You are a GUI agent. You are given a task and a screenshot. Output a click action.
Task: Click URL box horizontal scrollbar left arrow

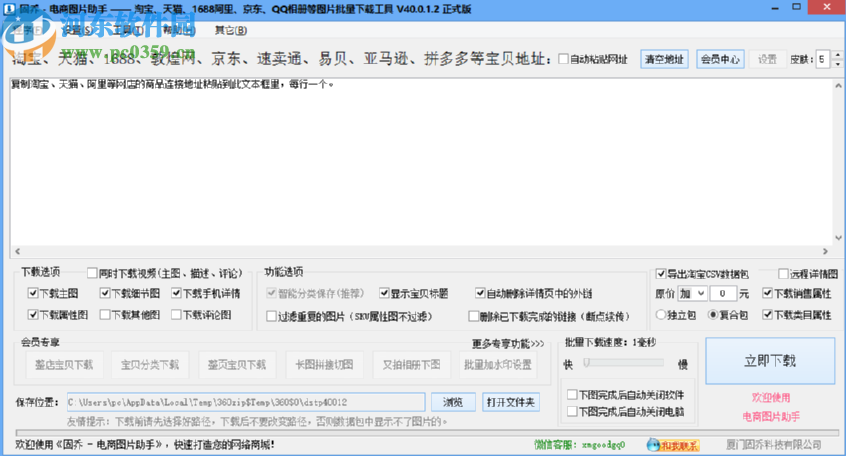(x=17, y=251)
